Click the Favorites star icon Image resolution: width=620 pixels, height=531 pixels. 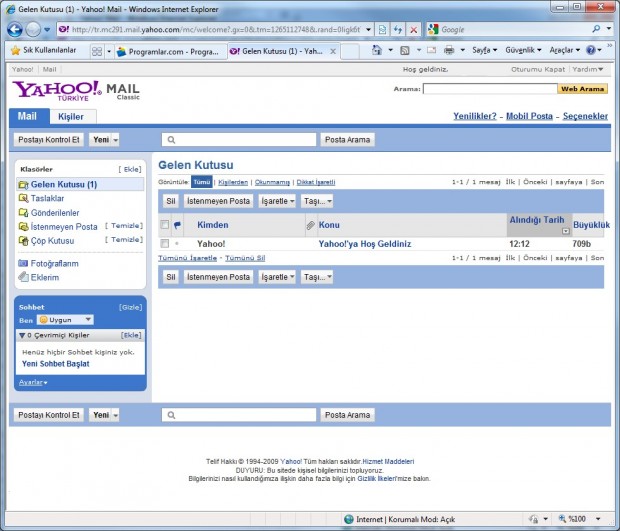coord(15,51)
